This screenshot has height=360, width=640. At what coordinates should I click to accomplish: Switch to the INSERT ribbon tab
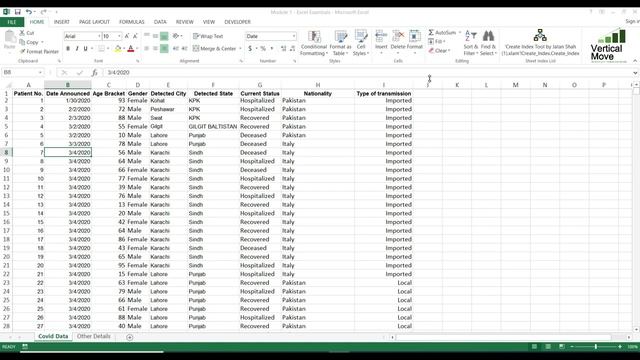click(62, 22)
